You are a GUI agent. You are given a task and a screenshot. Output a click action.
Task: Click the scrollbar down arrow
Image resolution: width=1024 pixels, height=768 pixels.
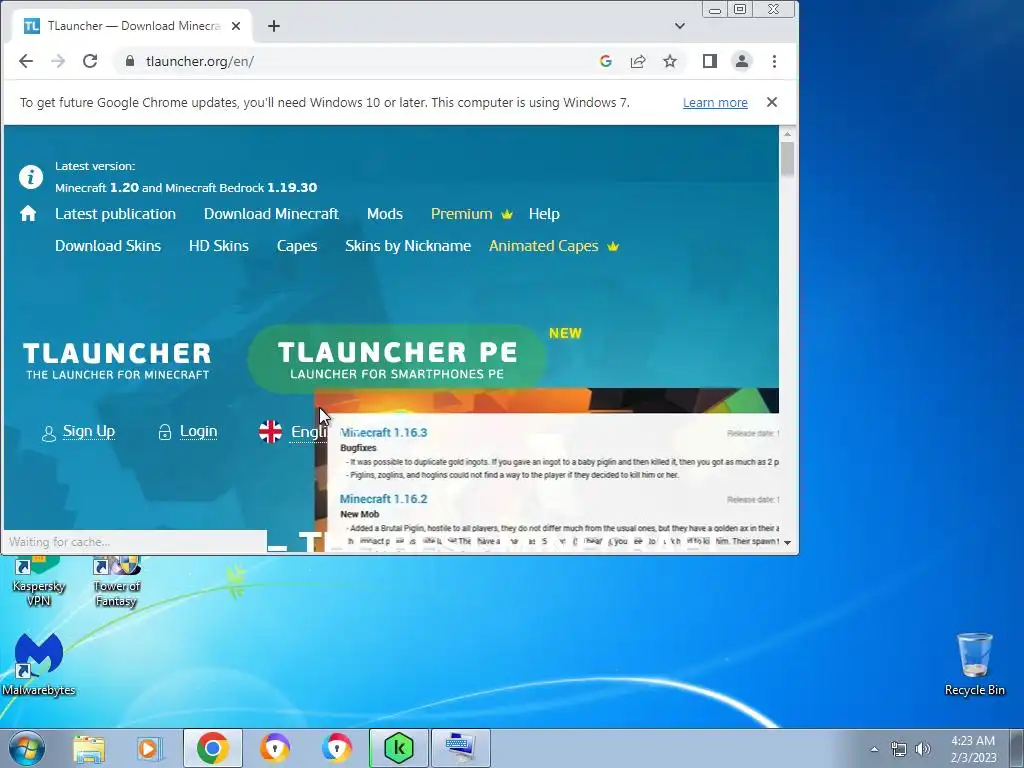pos(787,543)
